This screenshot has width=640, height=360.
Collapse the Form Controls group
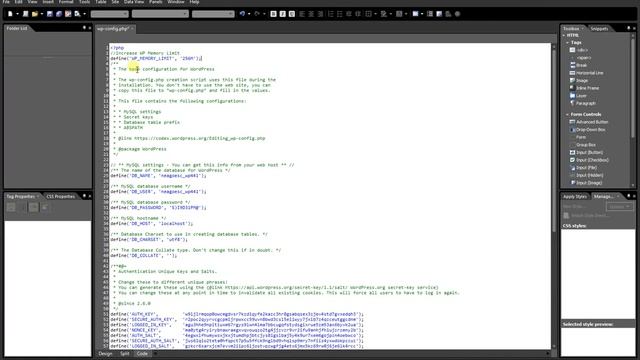(x=568, y=115)
